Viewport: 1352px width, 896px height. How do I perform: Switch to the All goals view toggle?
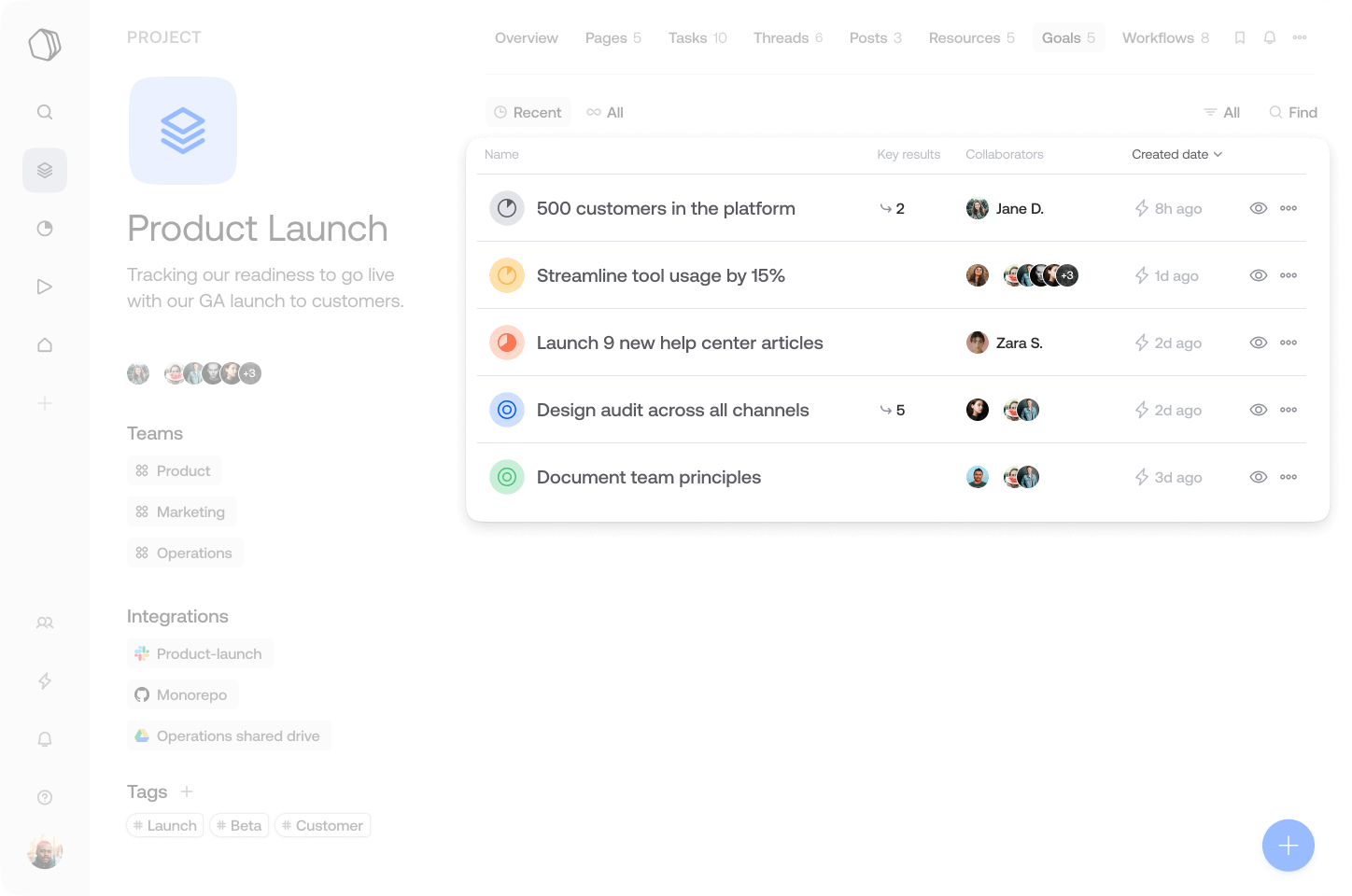click(x=605, y=112)
